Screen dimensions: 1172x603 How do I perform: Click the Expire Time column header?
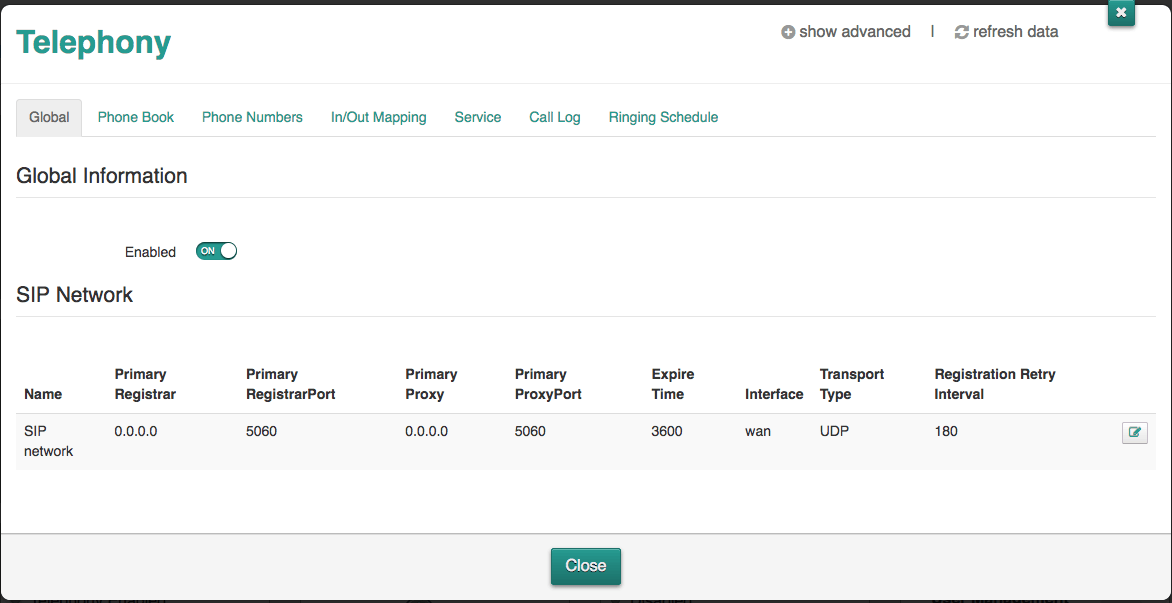[673, 384]
